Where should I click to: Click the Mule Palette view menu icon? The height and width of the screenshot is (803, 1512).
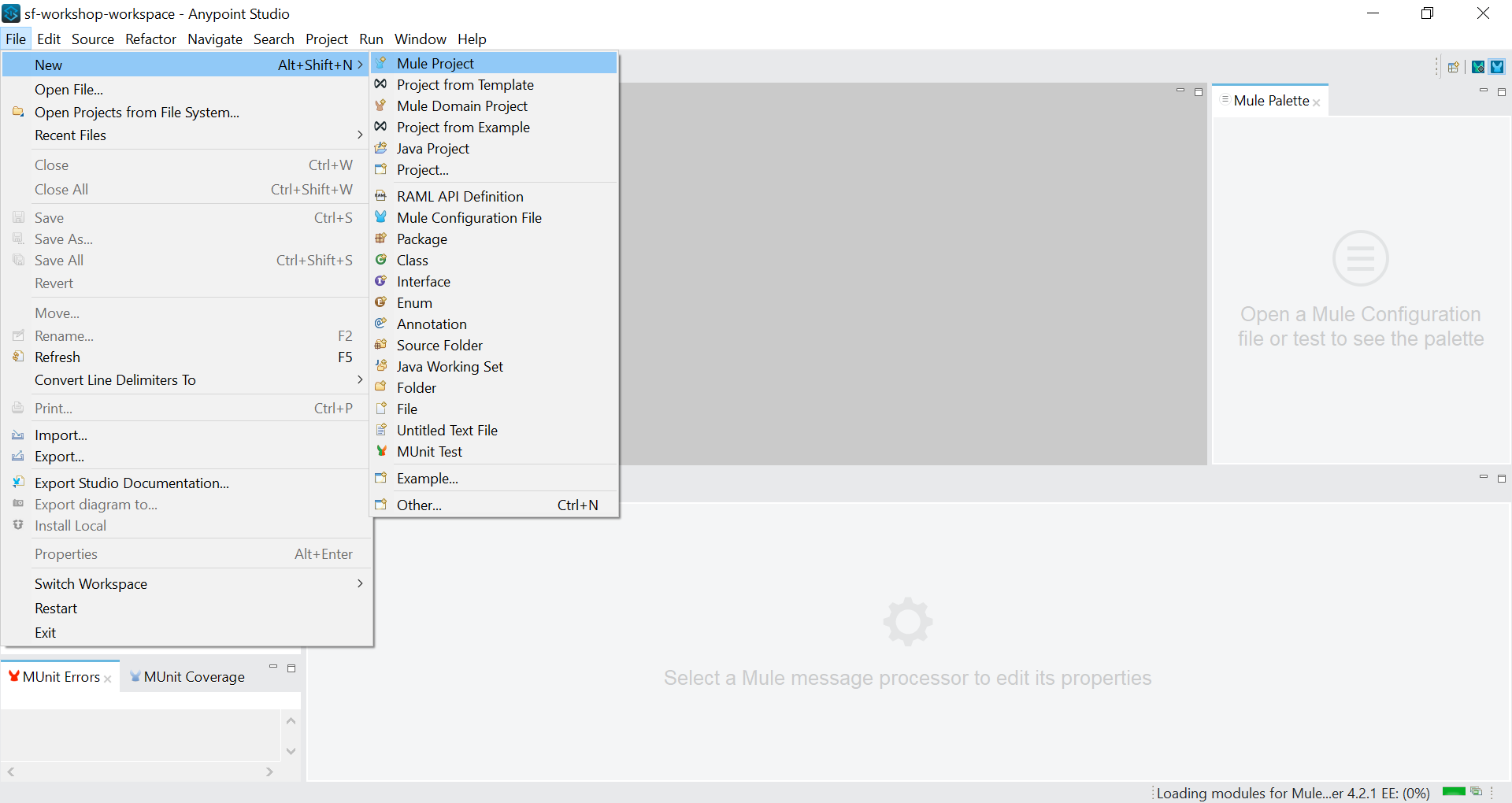(x=1225, y=100)
